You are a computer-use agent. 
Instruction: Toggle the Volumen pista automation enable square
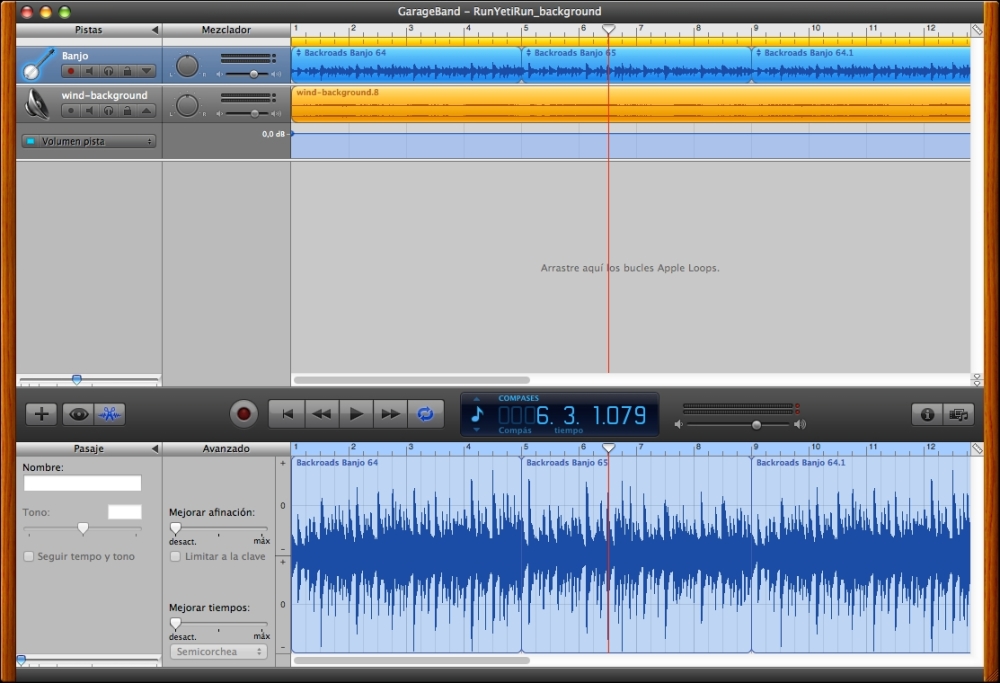tap(30, 142)
